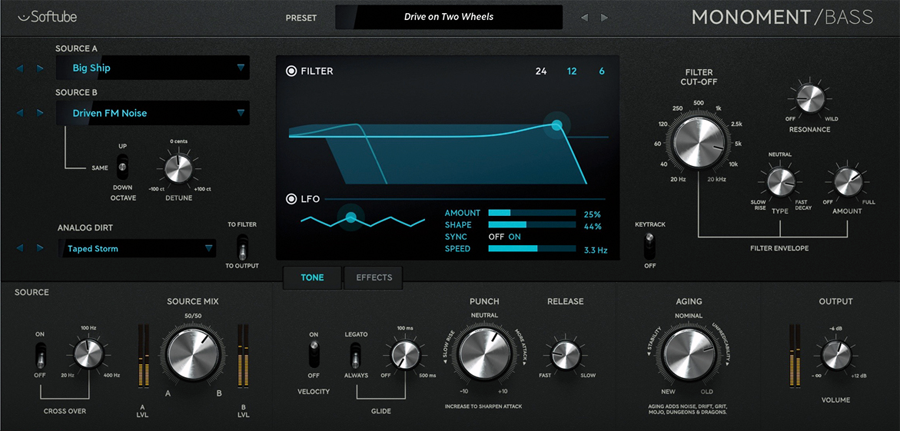The width and height of the screenshot is (900, 431).
Task: Click the B LVL meter
Action: 243,355
